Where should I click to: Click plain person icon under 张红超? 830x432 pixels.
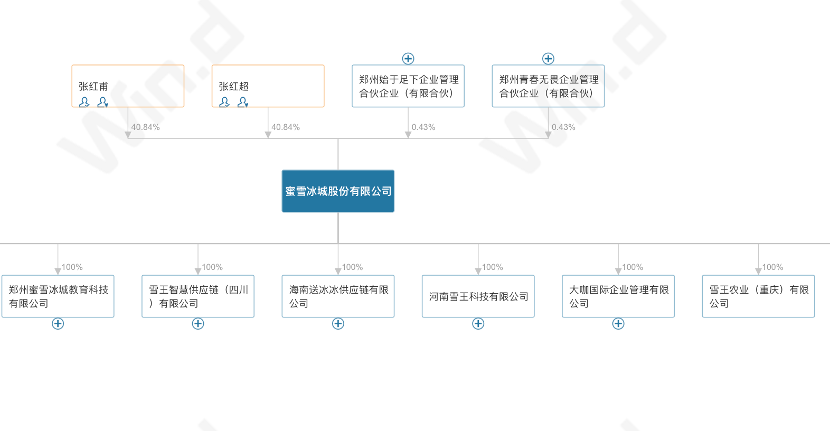coord(224,102)
